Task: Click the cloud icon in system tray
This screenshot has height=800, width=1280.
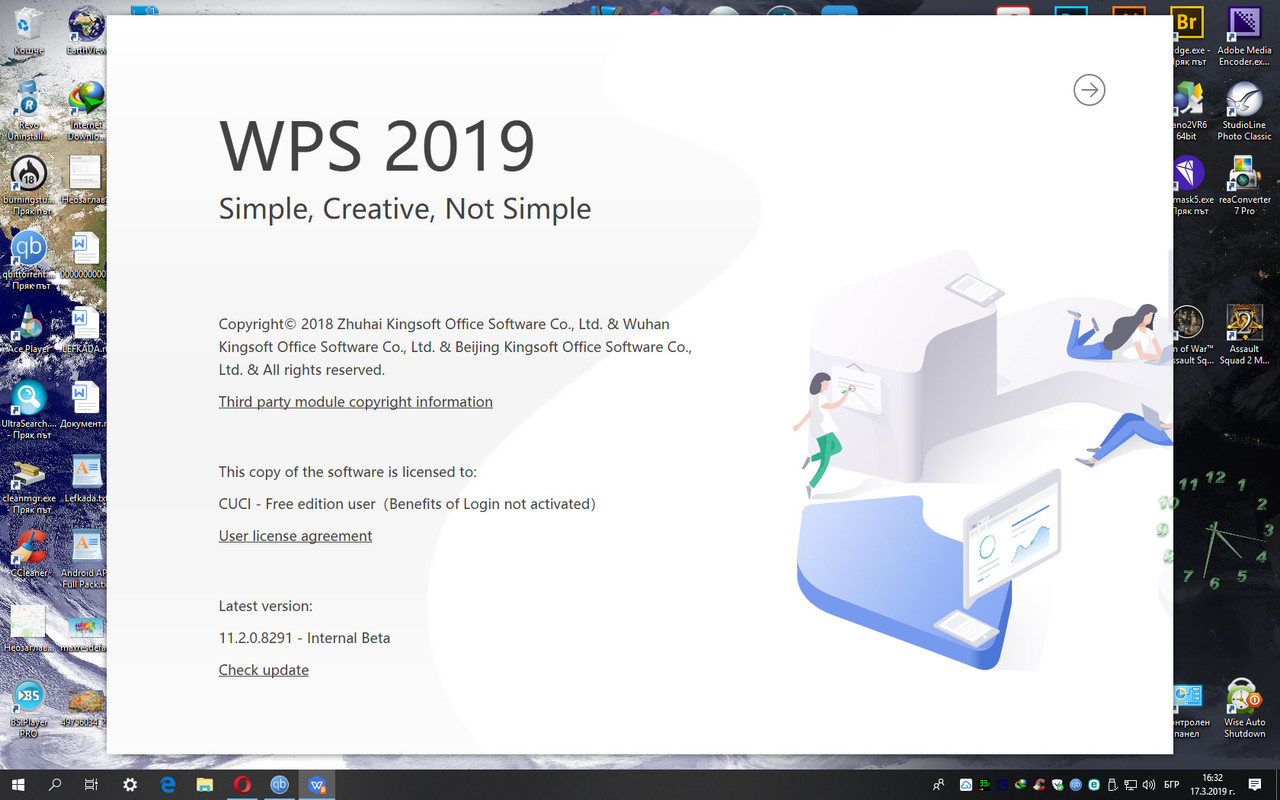Action: pos(966,785)
